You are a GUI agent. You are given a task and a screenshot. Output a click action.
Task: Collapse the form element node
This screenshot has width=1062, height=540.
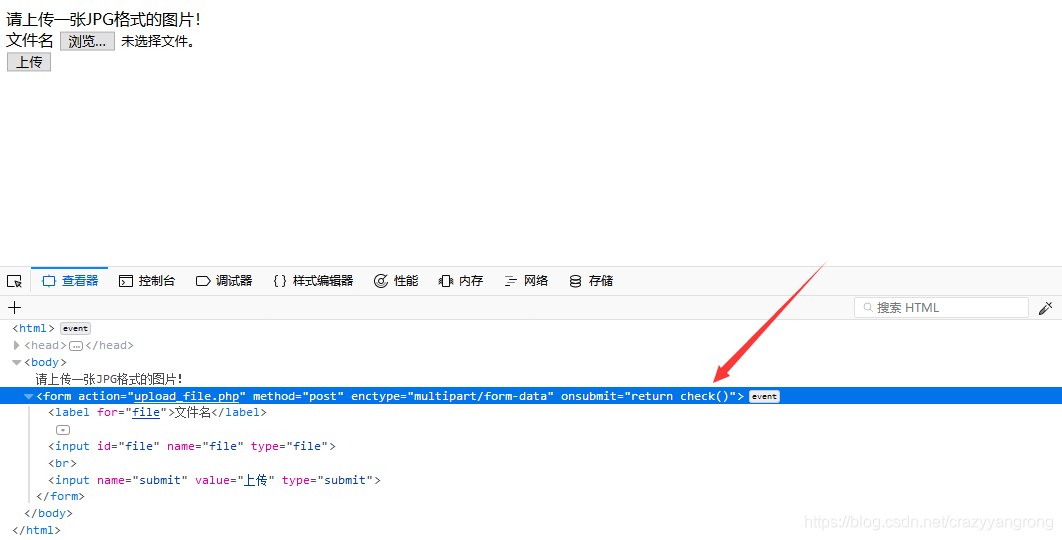28,396
